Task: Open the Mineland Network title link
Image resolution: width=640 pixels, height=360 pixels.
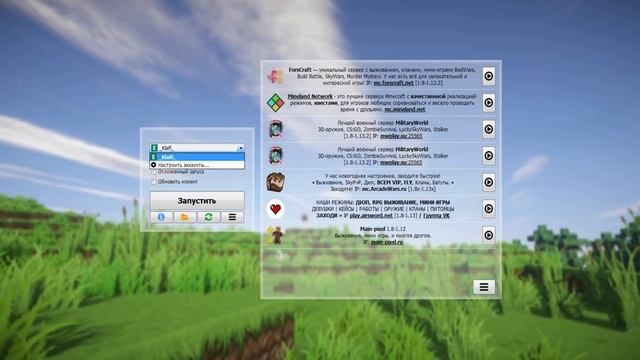Action: pyautogui.click(x=310, y=96)
